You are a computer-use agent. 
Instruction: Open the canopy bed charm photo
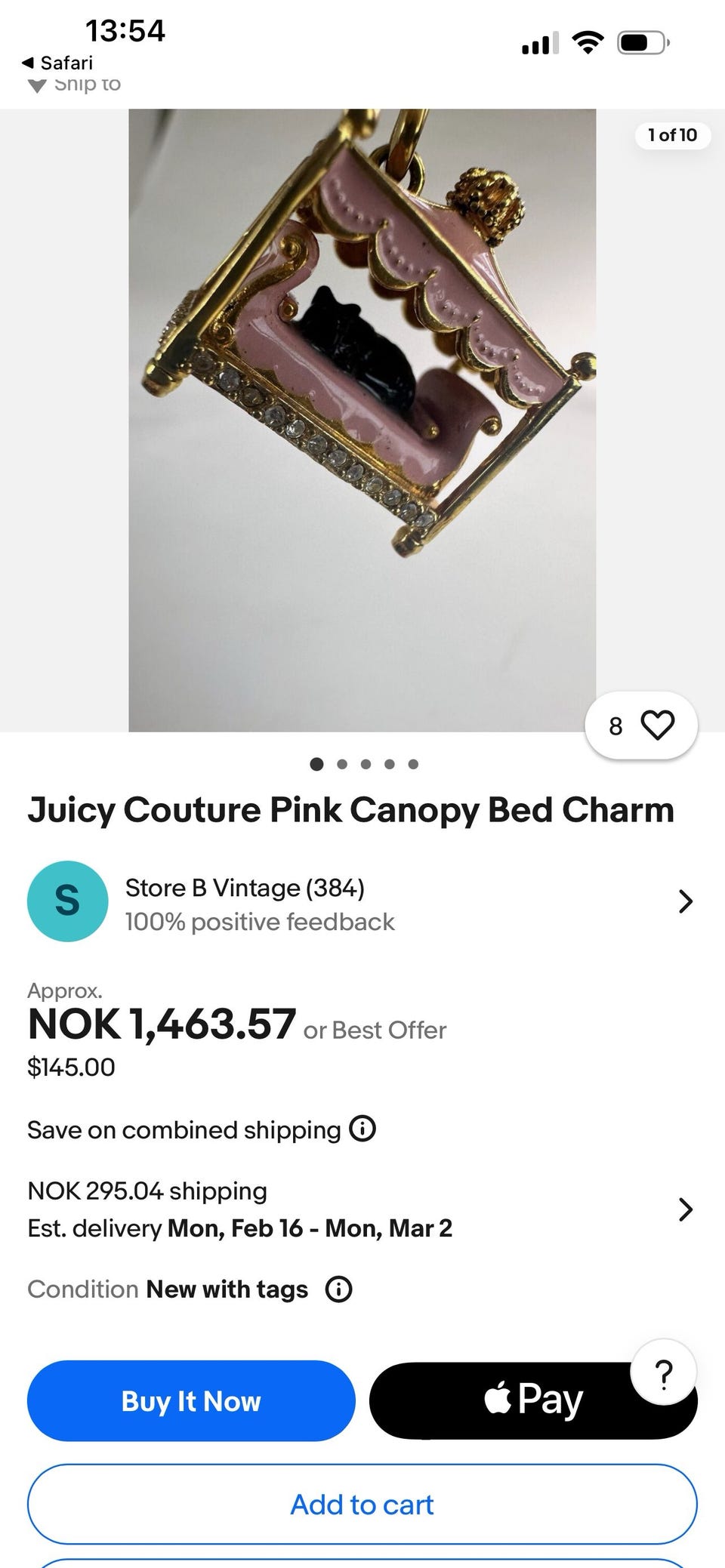pyautogui.click(x=362, y=420)
